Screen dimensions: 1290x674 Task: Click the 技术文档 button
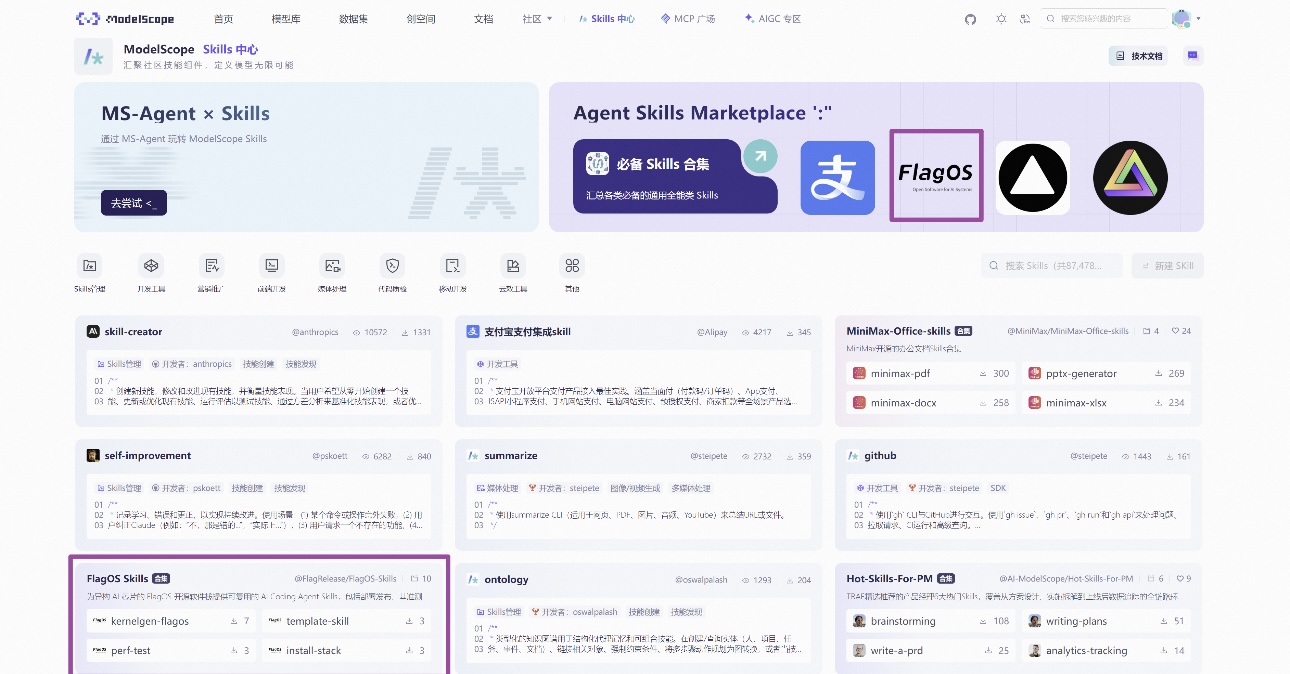point(1138,56)
